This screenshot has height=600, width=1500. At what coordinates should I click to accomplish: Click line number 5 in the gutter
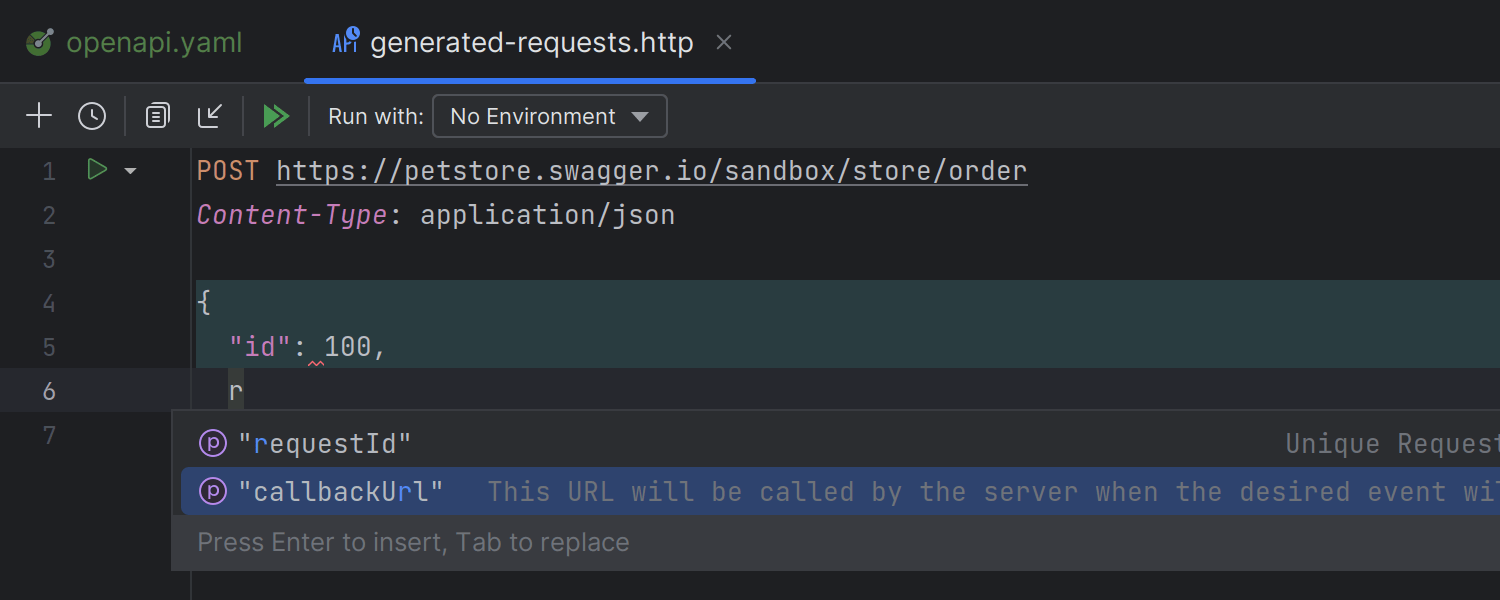pyautogui.click(x=48, y=346)
